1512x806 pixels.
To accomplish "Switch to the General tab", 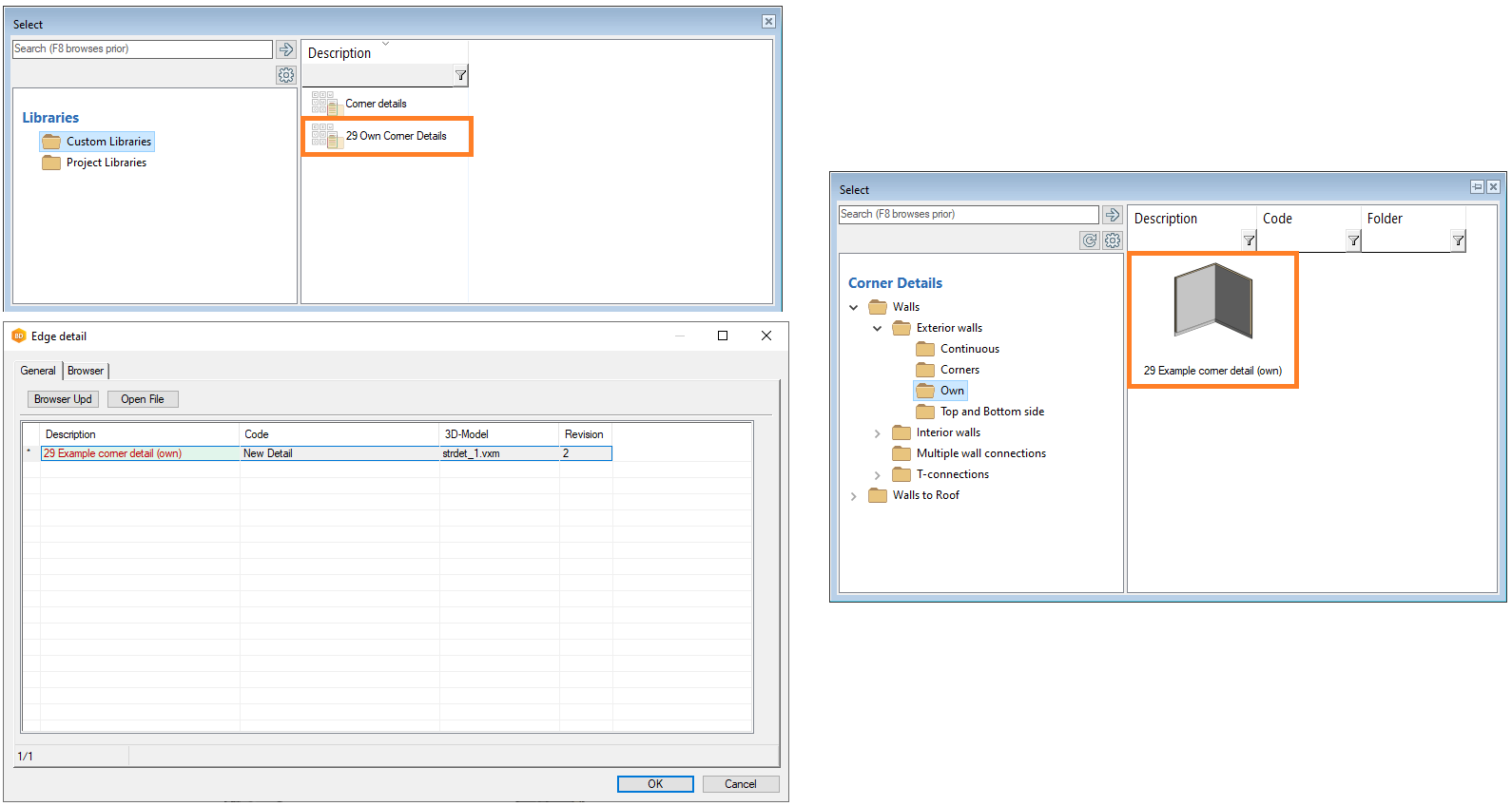I will [38, 371].
